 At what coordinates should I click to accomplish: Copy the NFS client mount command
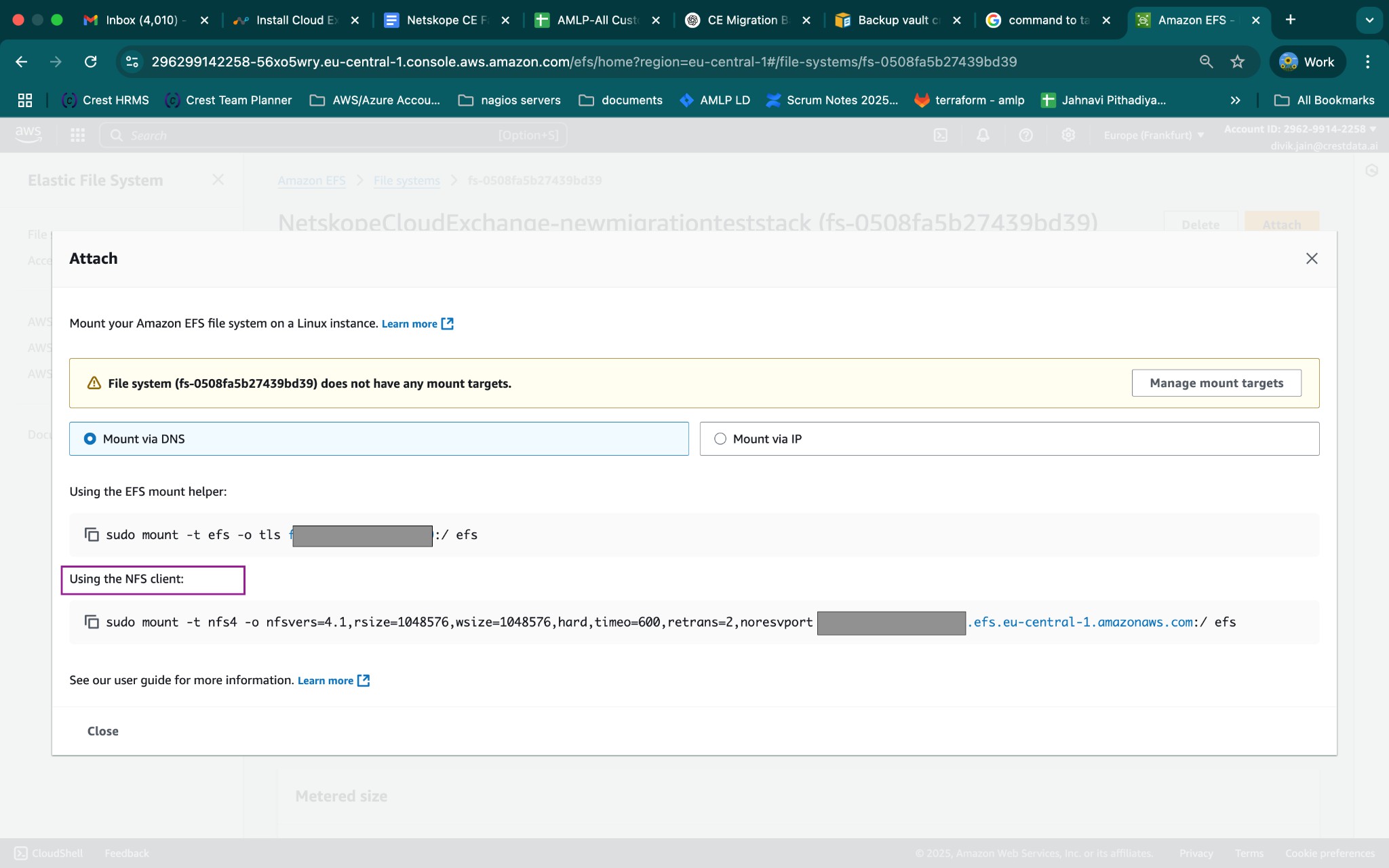pos(92,622)
